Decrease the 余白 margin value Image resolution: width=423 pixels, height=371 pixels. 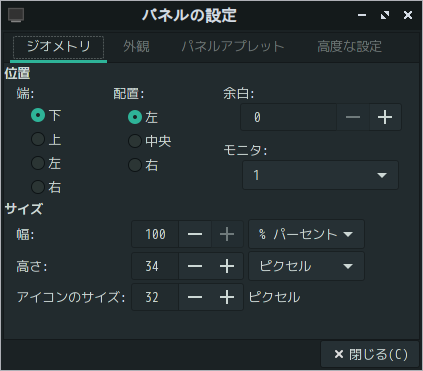(353, 117)
